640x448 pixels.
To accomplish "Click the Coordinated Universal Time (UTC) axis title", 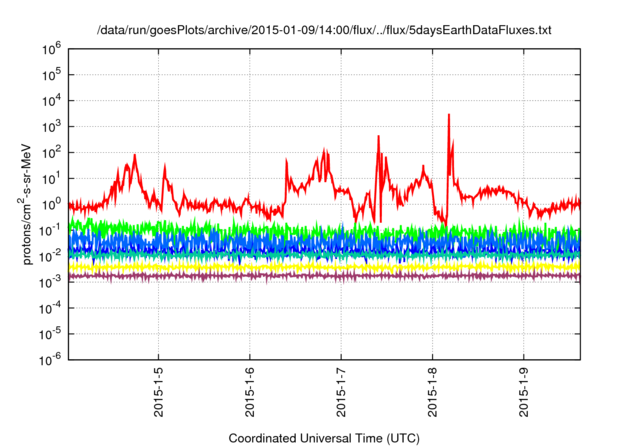I will tap(324, 439).
